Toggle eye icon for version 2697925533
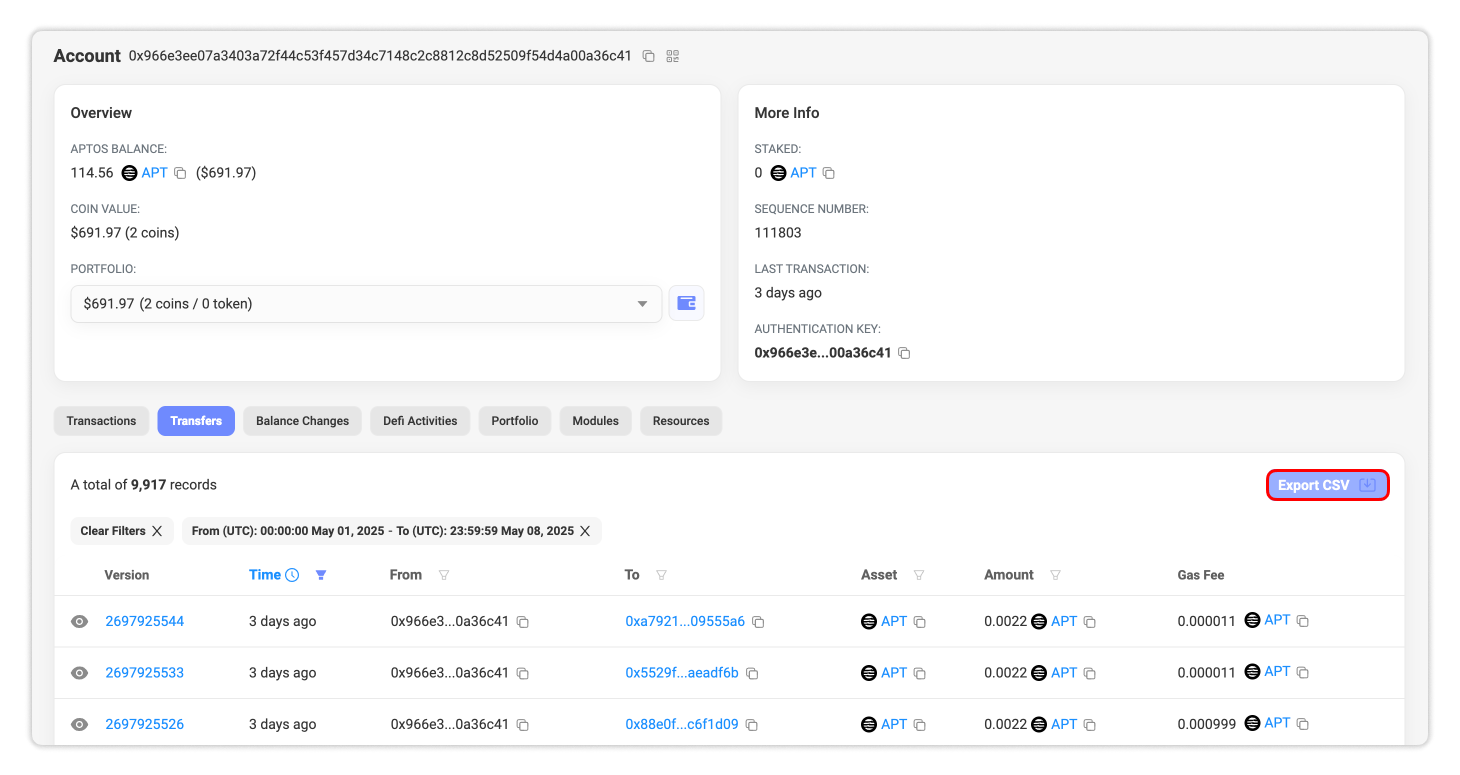 pos(80,673)
